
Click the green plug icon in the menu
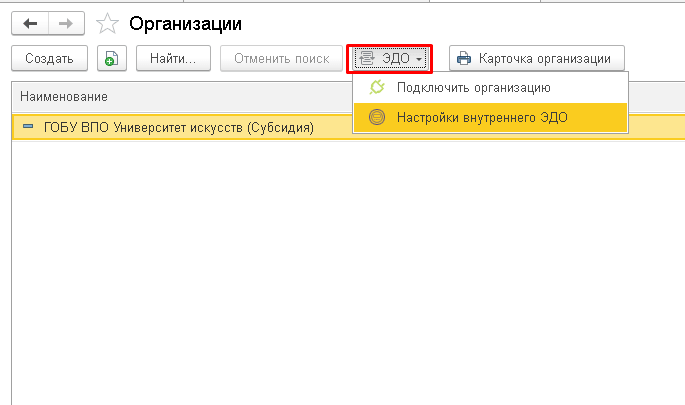pyautogui.click(x=376, y=87)
